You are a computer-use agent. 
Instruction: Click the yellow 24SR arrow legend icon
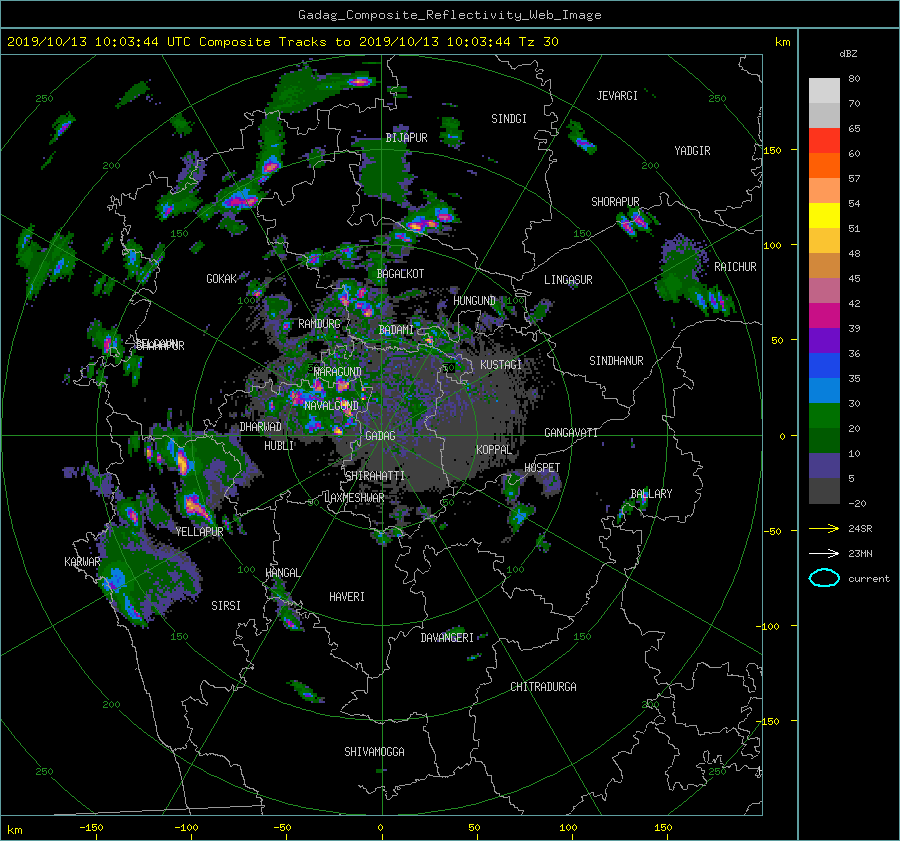824,528
